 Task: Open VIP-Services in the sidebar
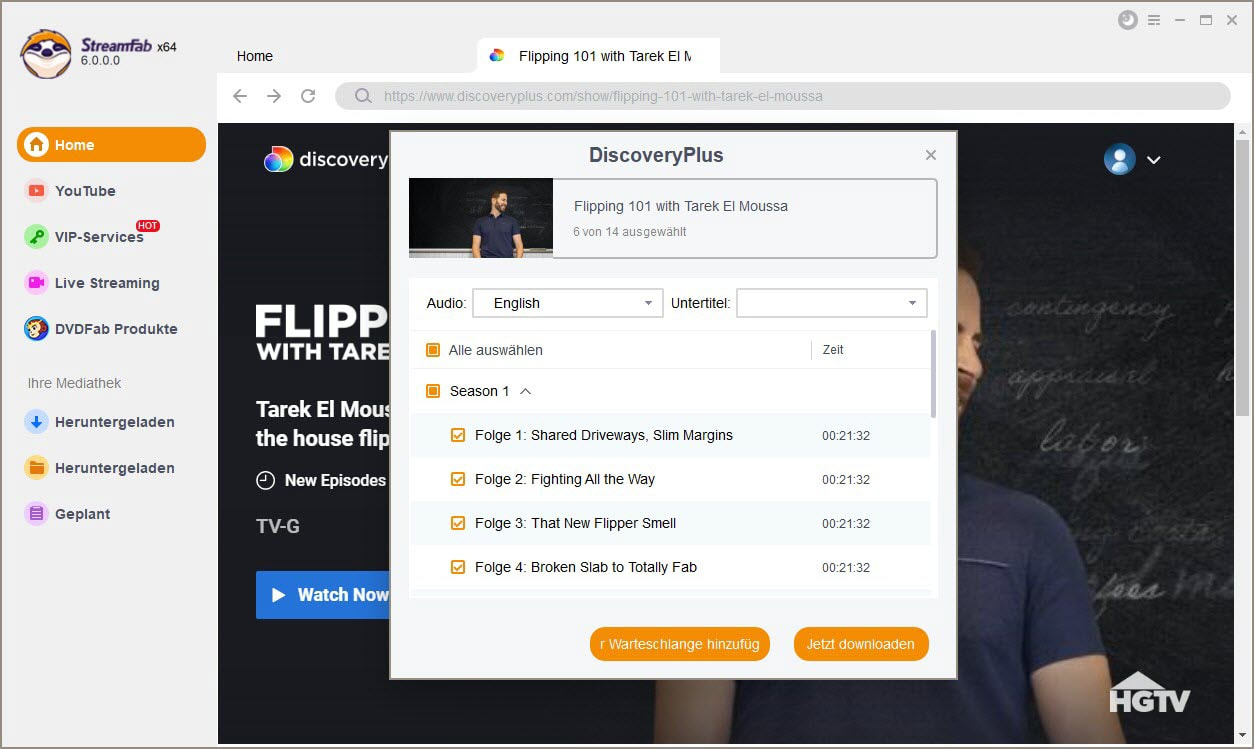(85, 237)
